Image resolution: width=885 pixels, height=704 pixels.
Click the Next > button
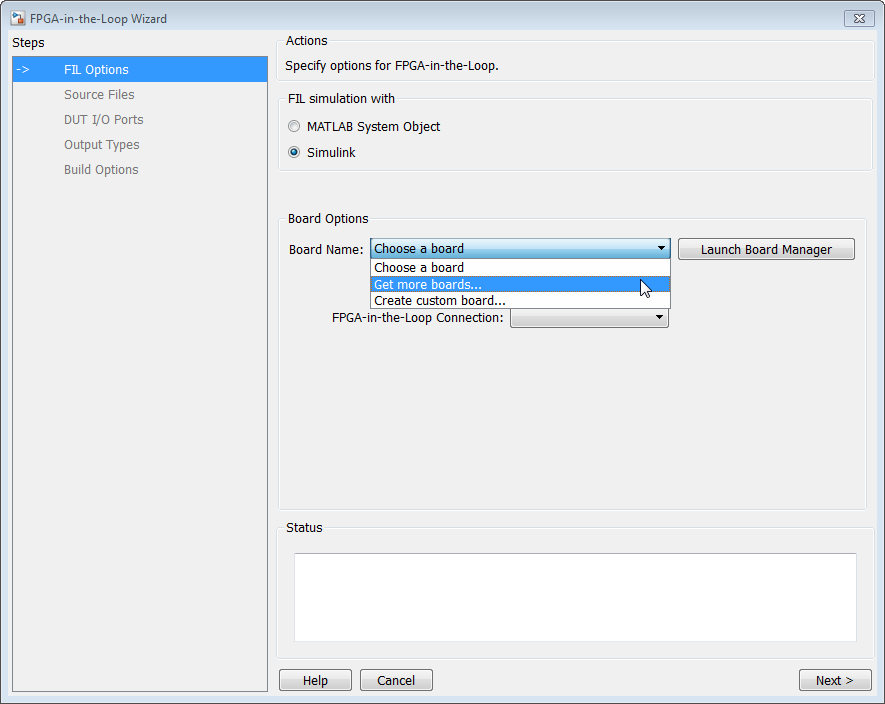click(835, 680)
